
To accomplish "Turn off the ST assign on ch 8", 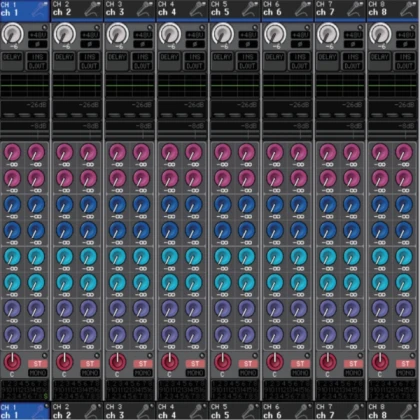I will (x=406, y=364).
